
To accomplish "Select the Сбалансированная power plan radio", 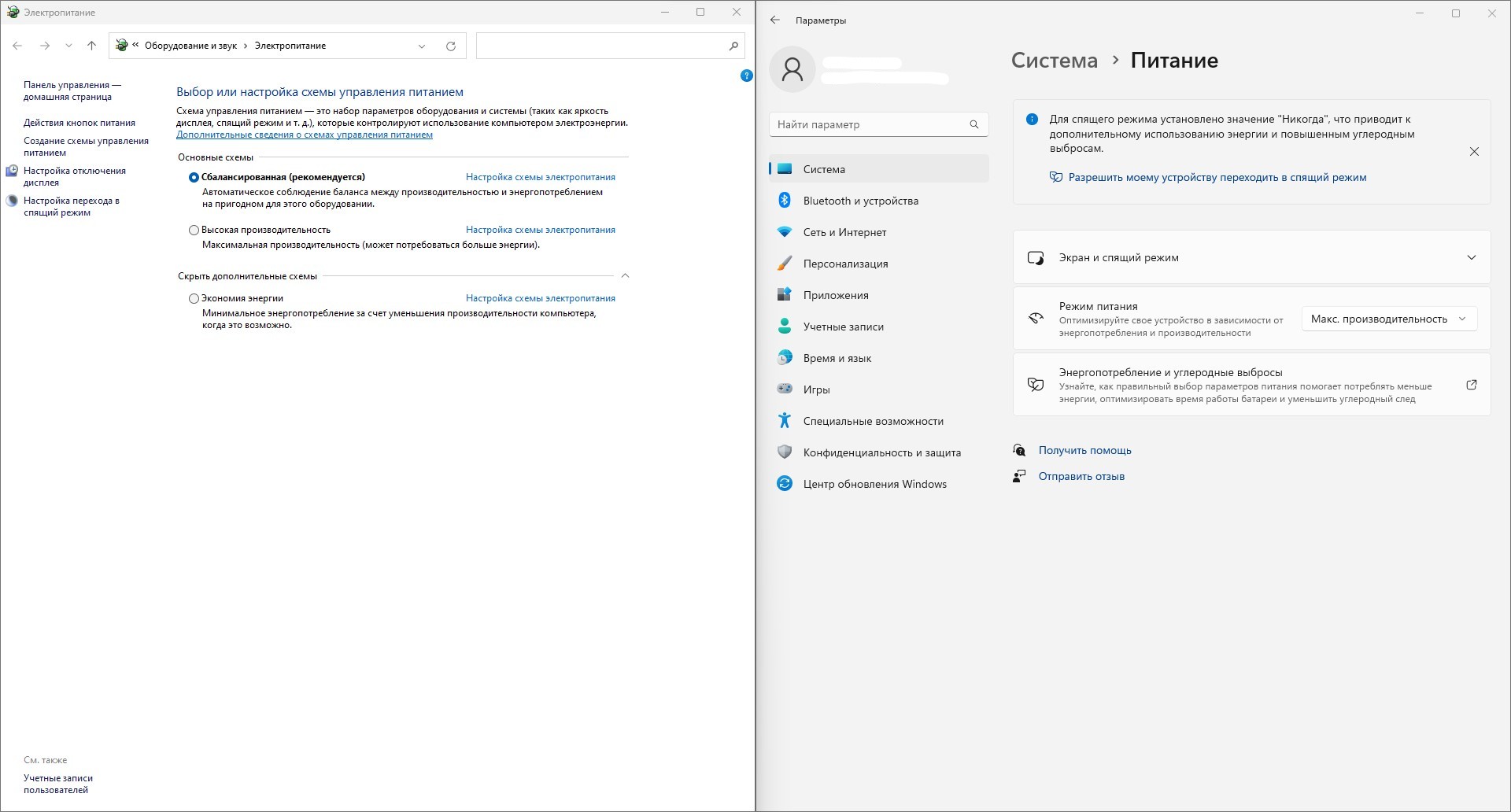I will tap(194, 177).
